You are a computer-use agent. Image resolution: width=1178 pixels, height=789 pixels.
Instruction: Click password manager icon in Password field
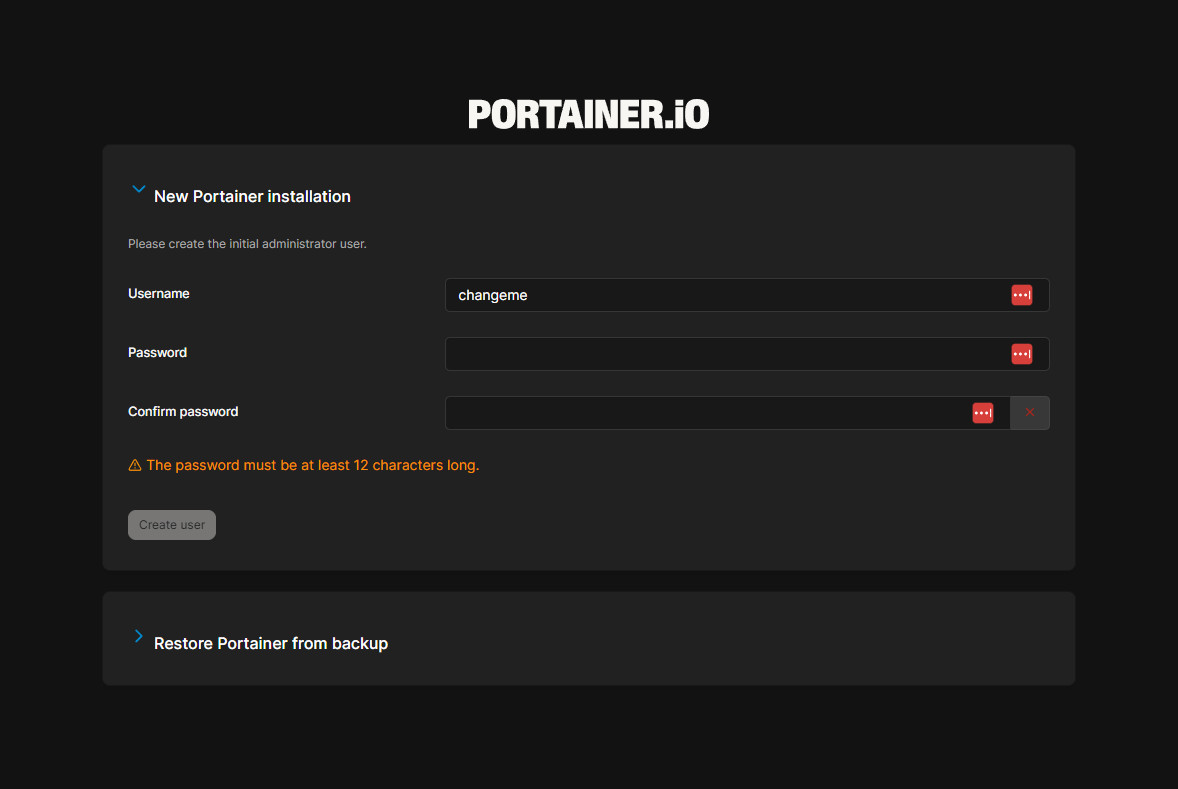pos(1021,354)
